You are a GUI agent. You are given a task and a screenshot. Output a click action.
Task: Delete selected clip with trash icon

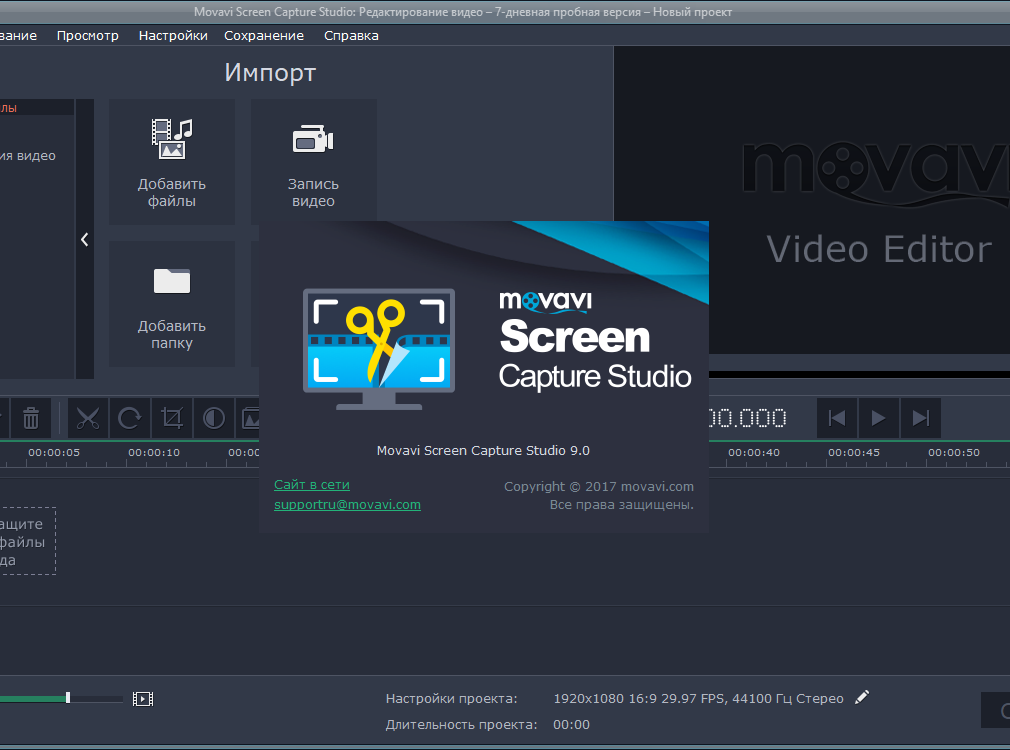[x=31, y=418]
